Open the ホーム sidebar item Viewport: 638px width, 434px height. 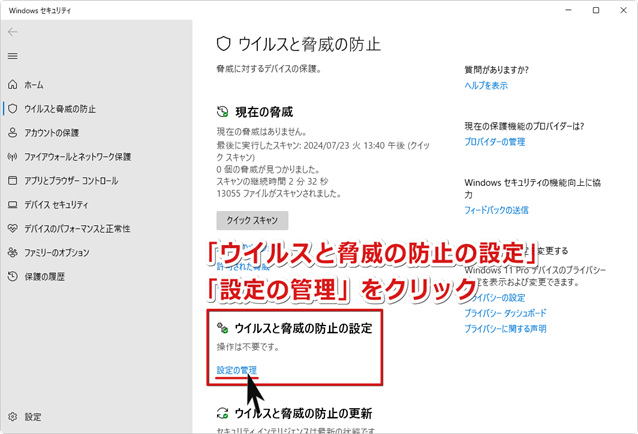click(34, 85)
